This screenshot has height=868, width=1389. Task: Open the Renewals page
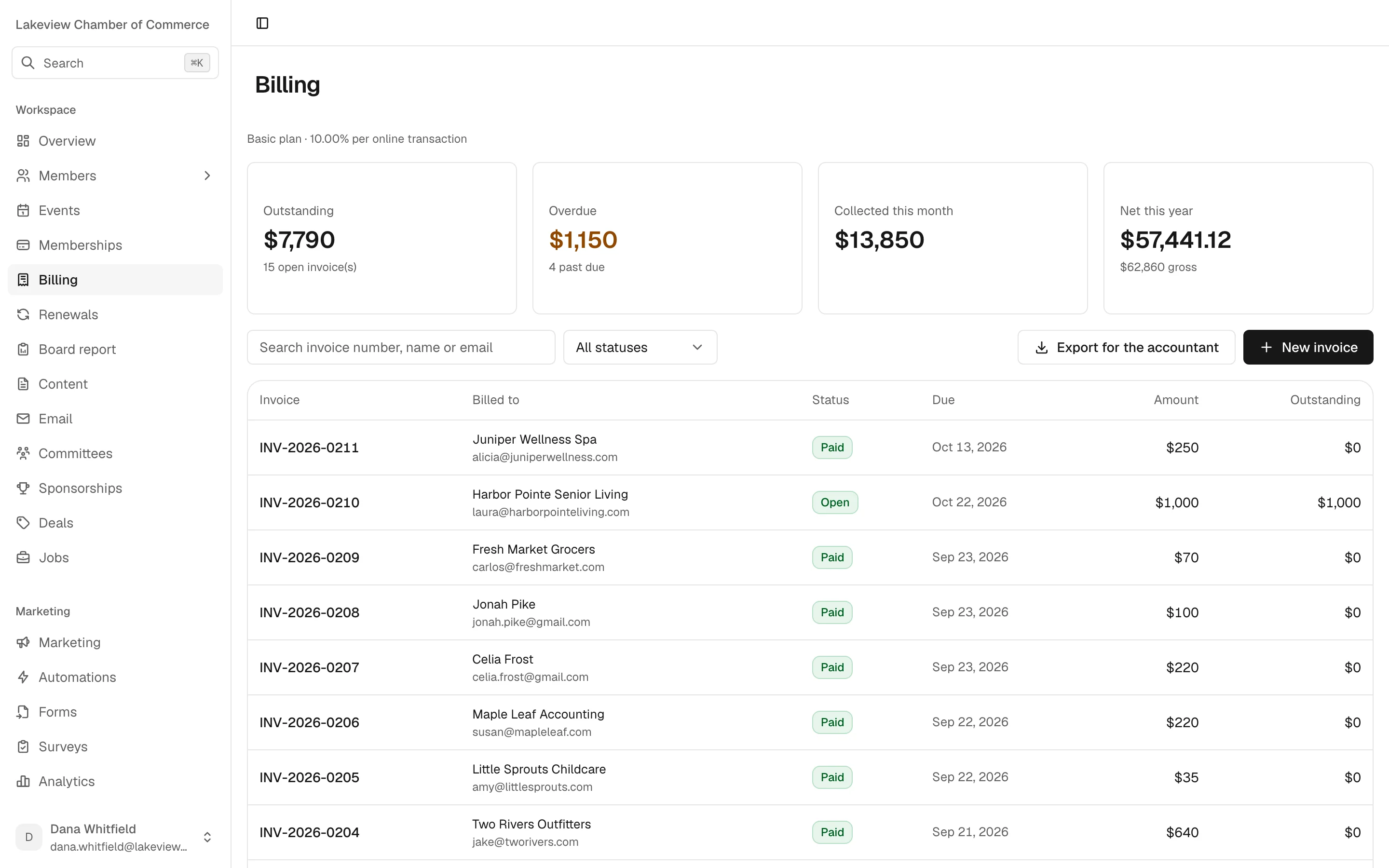[x=115, y=314]
